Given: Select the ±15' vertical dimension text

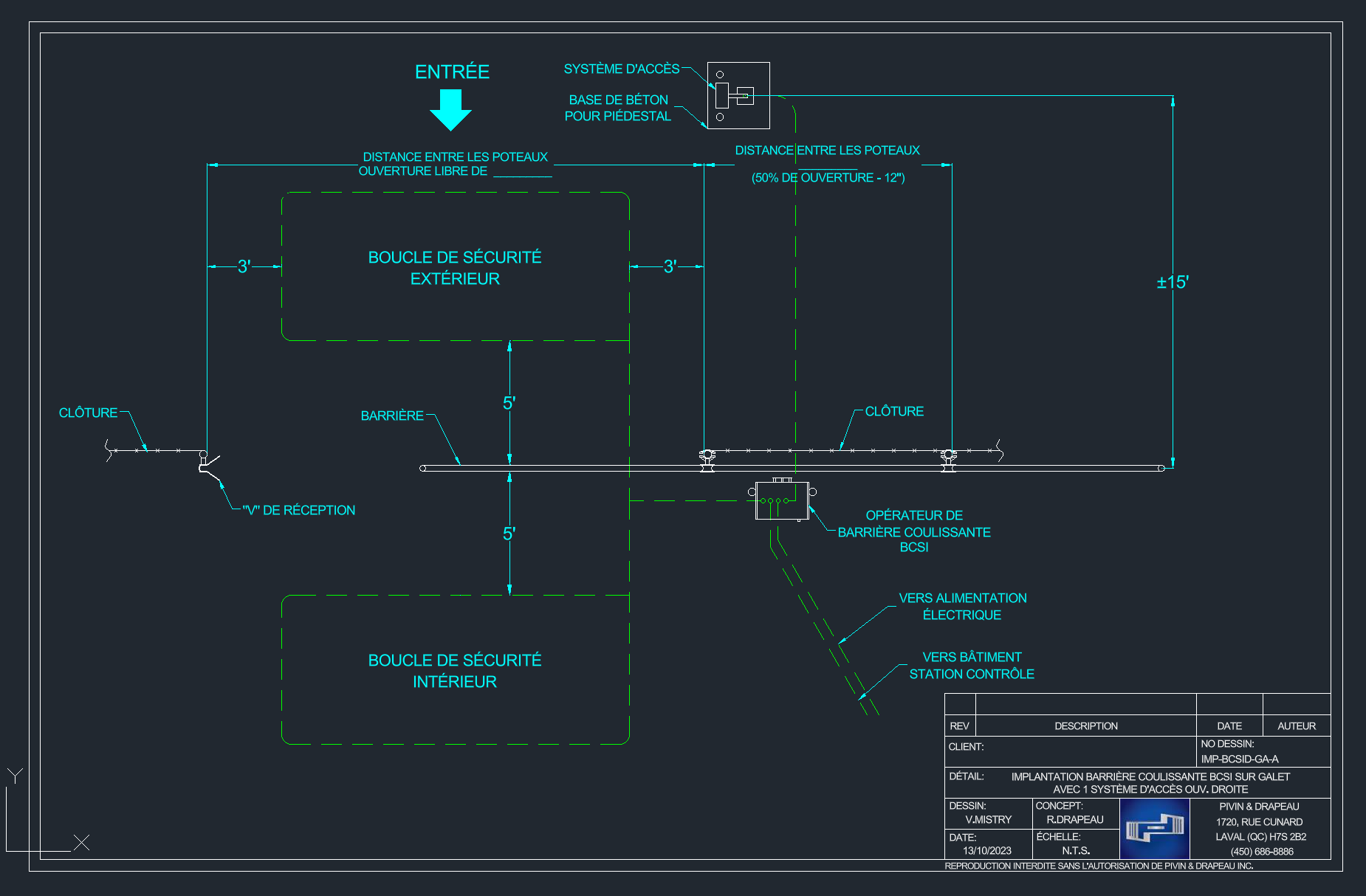Looking at the screenshot, I should coord(1173,282).
